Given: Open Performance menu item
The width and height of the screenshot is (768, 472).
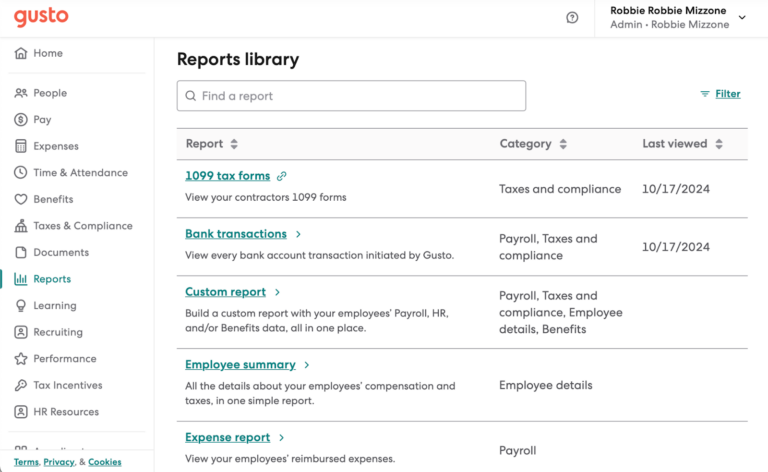Looking at the screenshot, I should point(65,358).
